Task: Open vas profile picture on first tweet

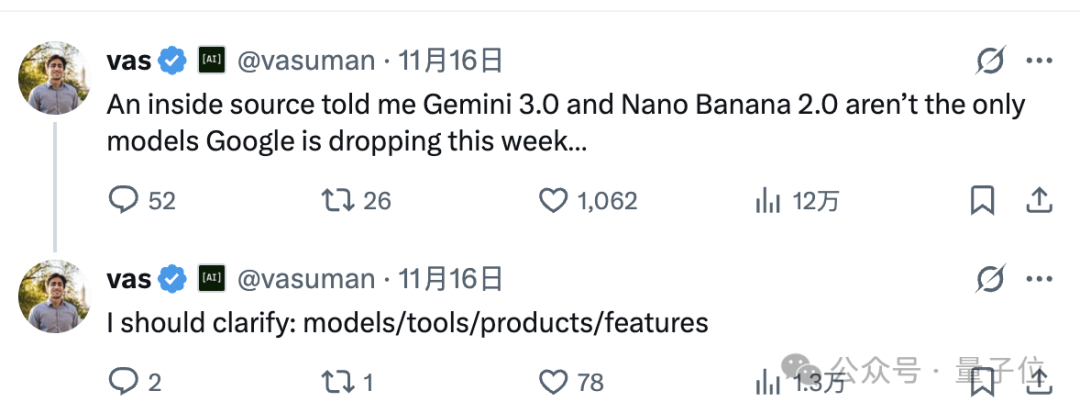Action: (x=55, y=77)
